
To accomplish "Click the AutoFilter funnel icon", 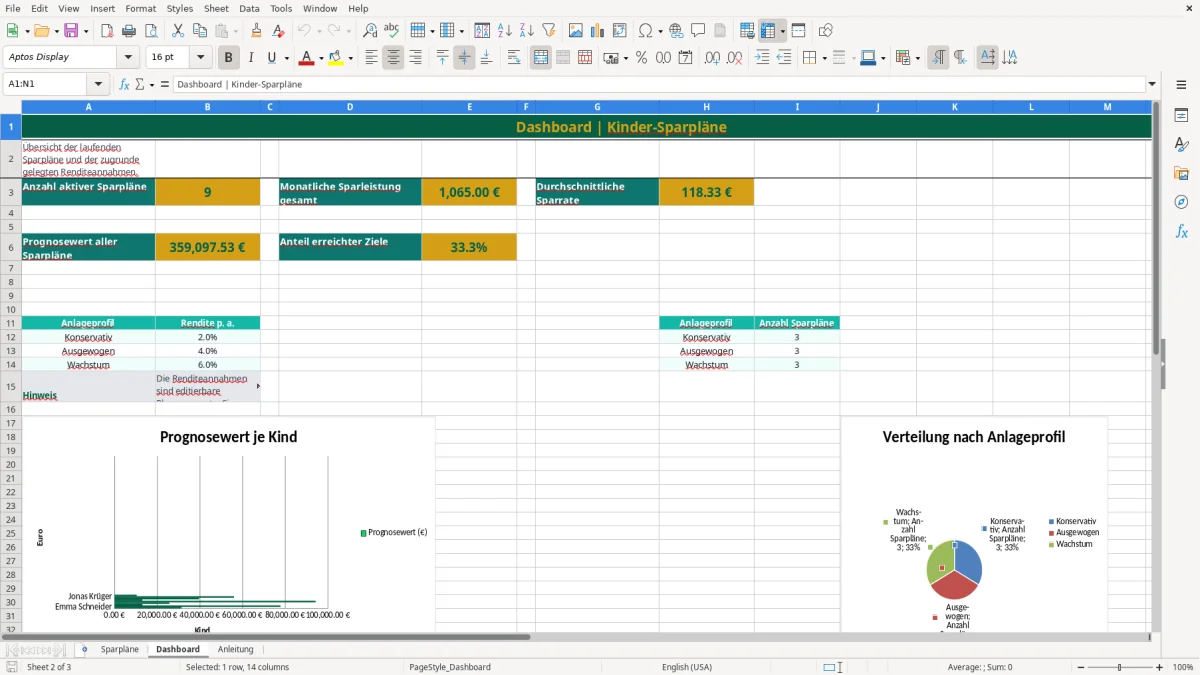I will pyautogui.click(x=549, y=31).
